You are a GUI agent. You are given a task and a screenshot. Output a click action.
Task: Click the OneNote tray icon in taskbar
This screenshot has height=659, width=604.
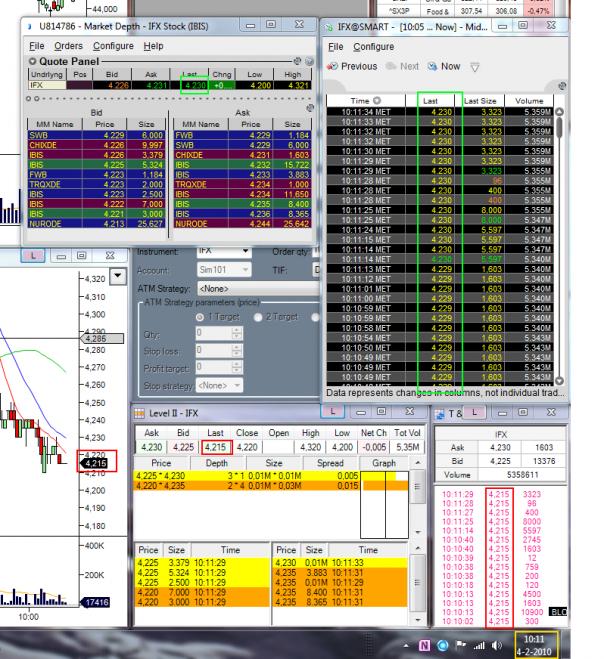[425, 645]
